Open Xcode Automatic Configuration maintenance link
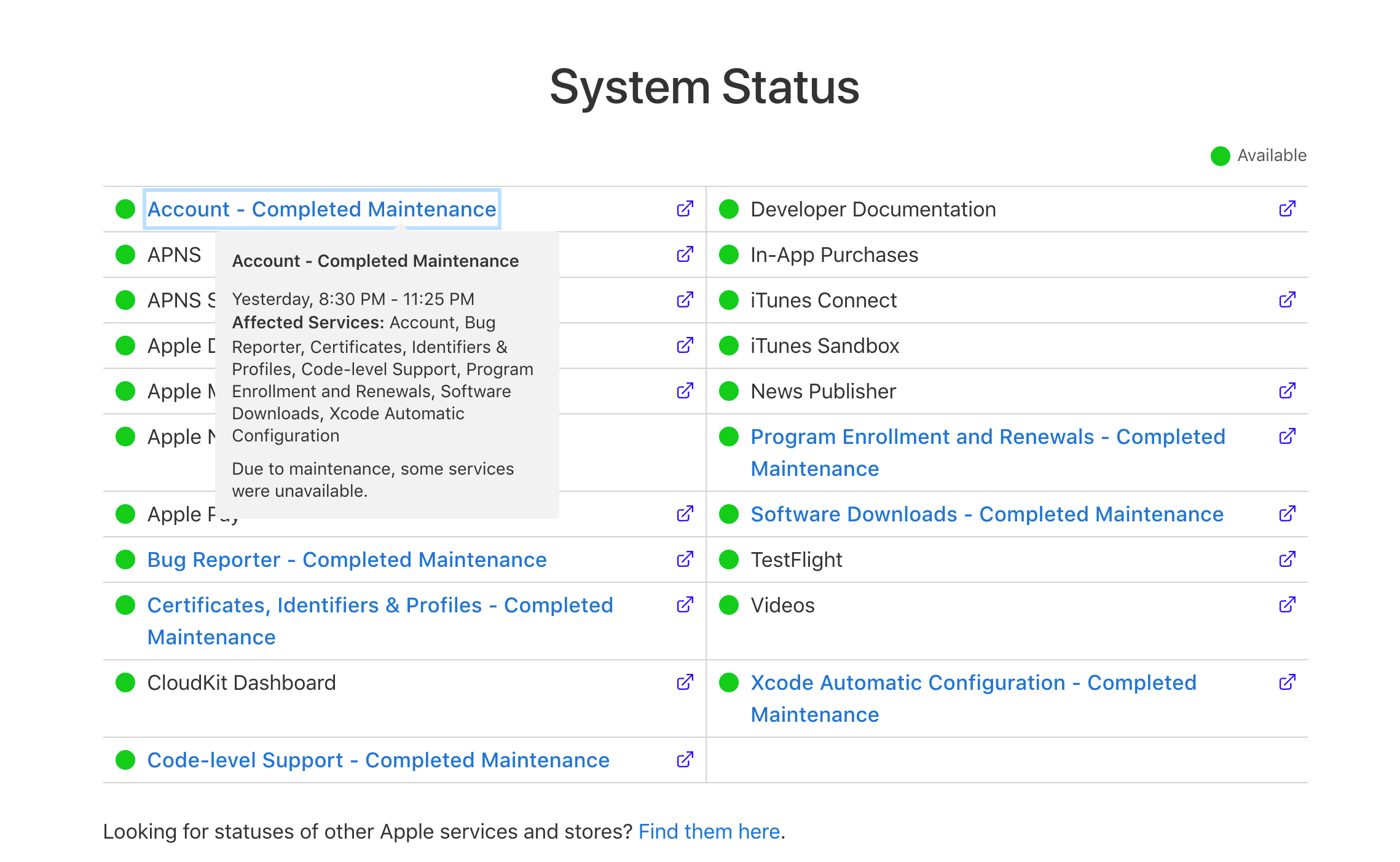 pyautogui.click(x=973, y=698)
